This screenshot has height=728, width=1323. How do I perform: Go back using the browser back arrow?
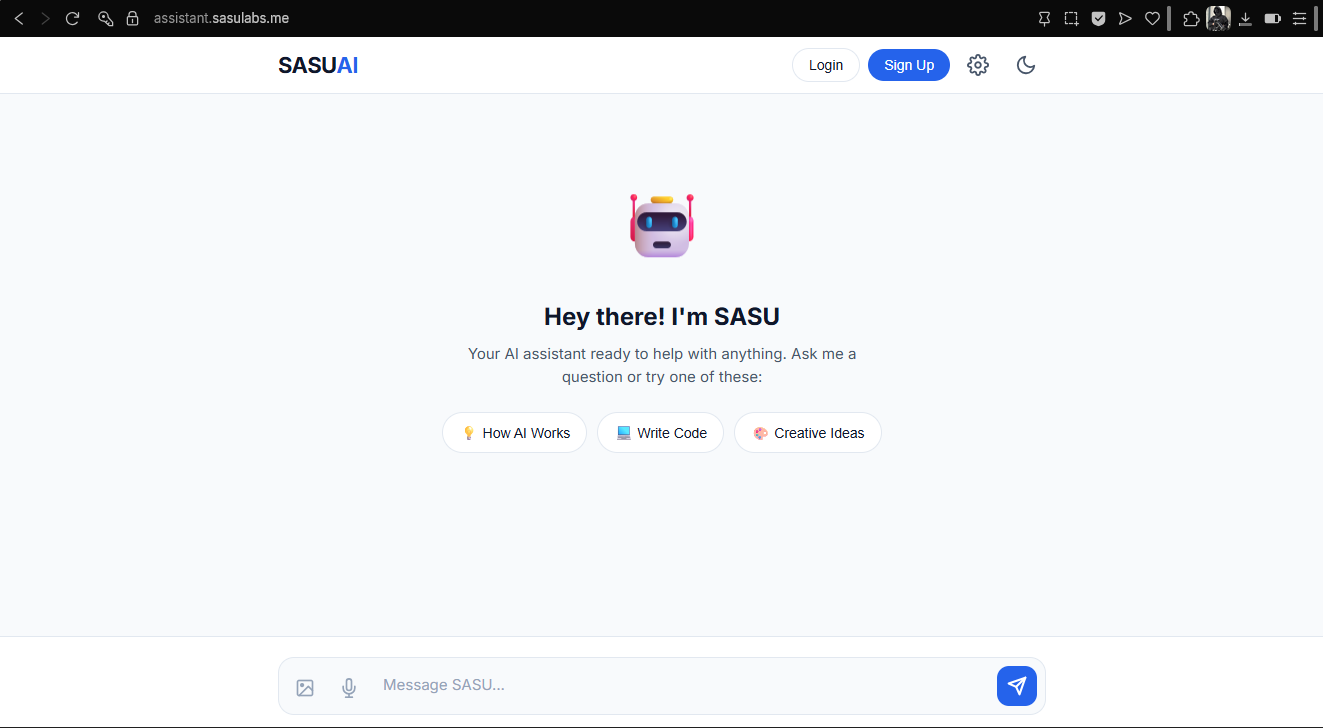(18, 18)
